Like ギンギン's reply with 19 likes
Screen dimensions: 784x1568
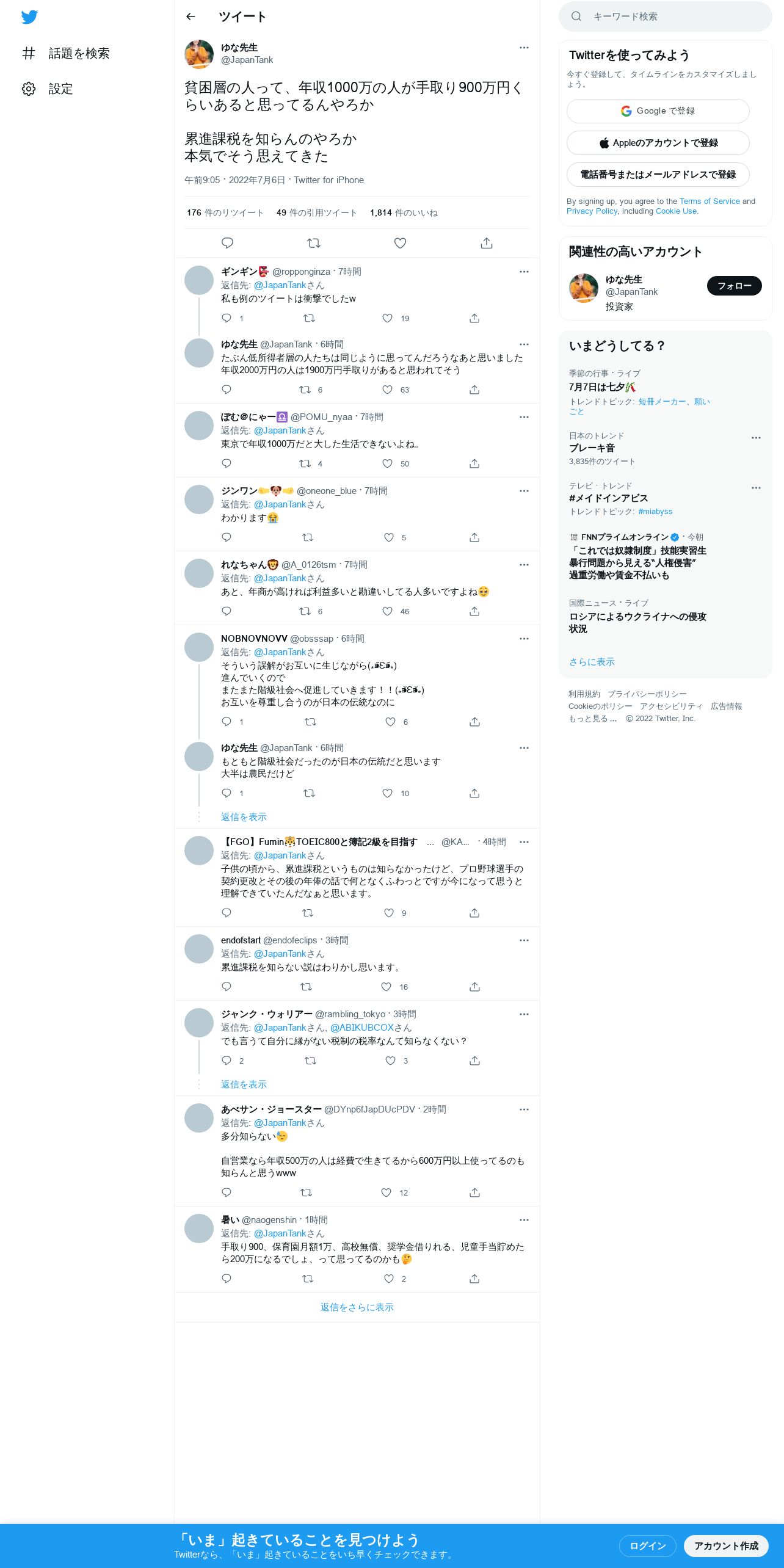click(x=387, y=318)
